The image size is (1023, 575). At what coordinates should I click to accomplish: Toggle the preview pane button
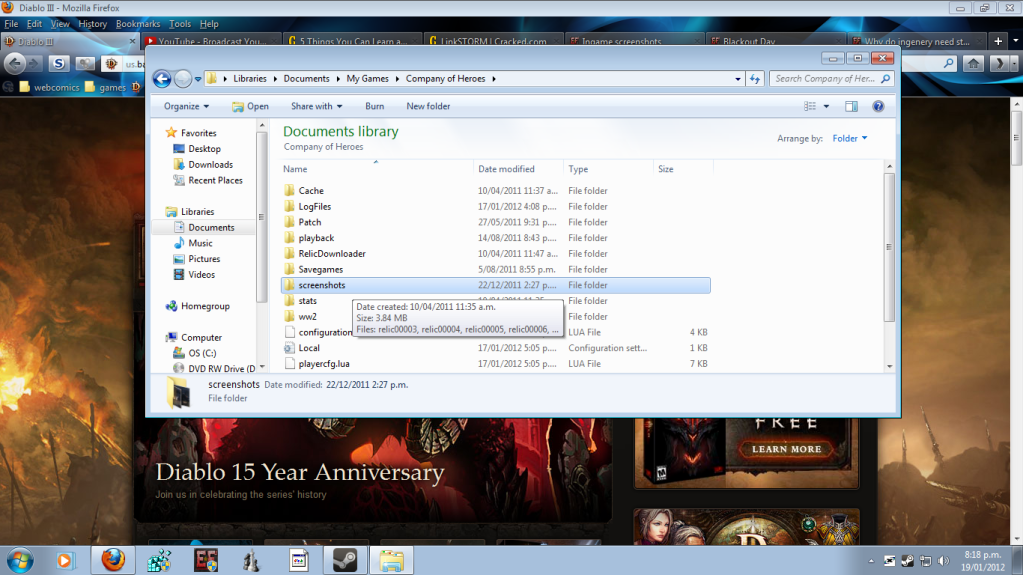pos(851,106)
